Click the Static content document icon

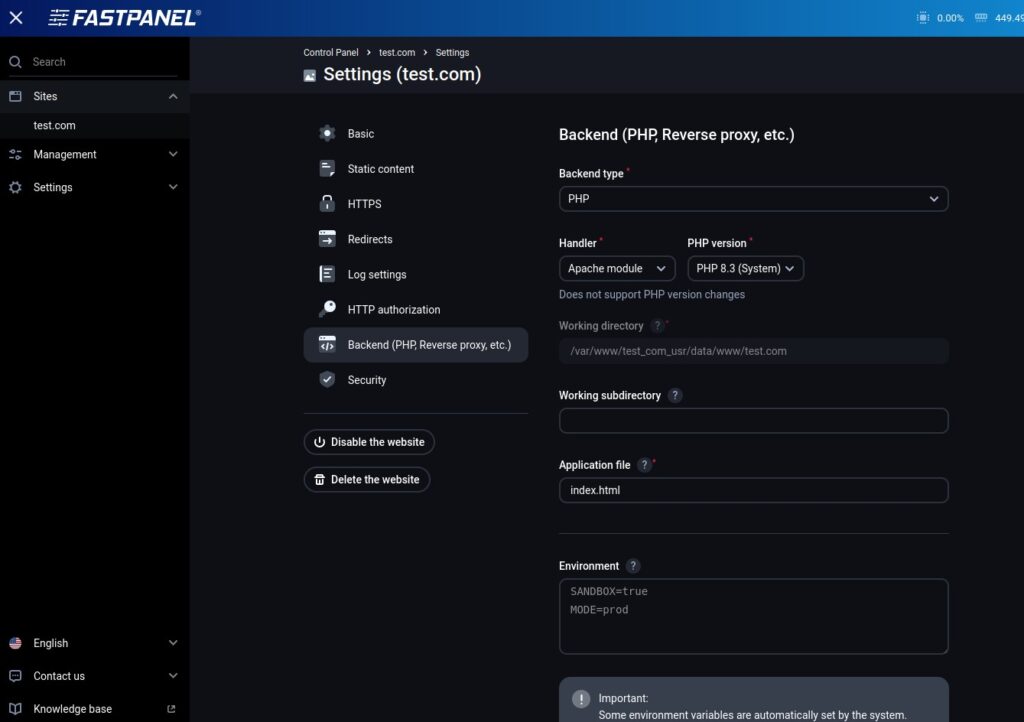pos(327,168)
